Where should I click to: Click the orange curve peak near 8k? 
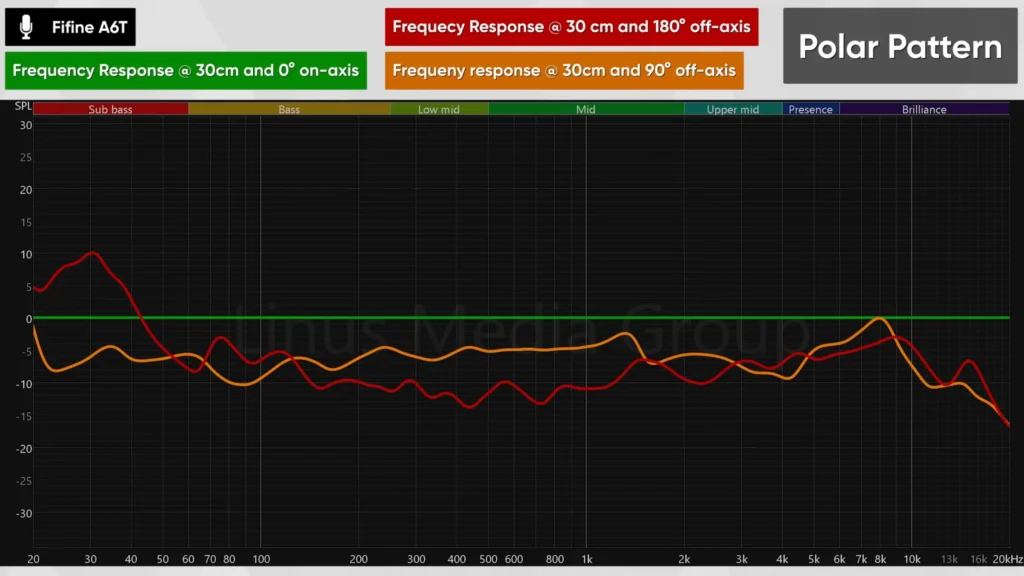pyautogui.click(x=880, y=319)
